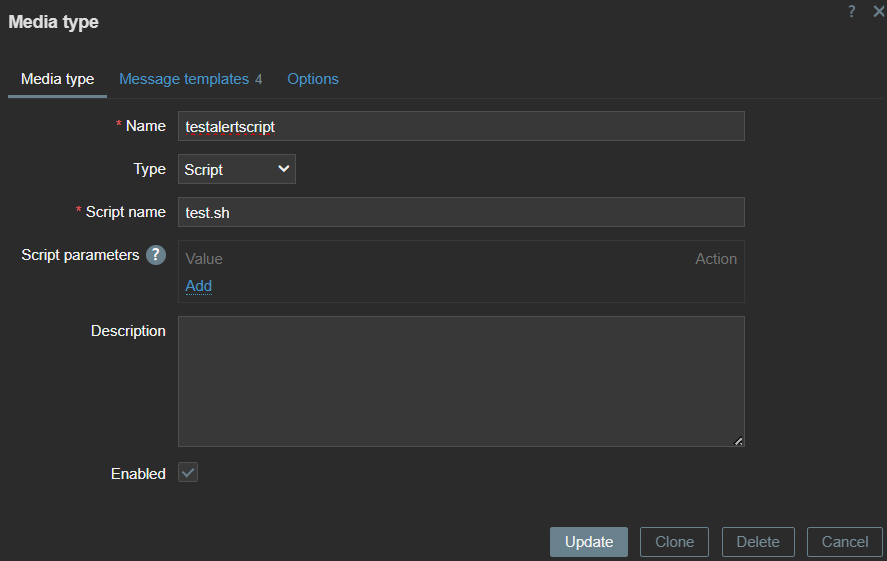Grab the Description textarea resize handle
The height and width of the screenshot is (561, 887).
click(x=738, y=440)
